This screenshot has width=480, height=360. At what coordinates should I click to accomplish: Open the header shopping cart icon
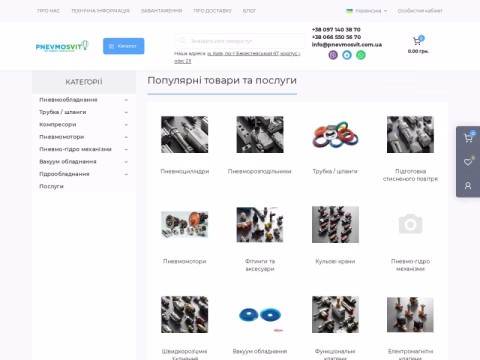pos(417,41)
